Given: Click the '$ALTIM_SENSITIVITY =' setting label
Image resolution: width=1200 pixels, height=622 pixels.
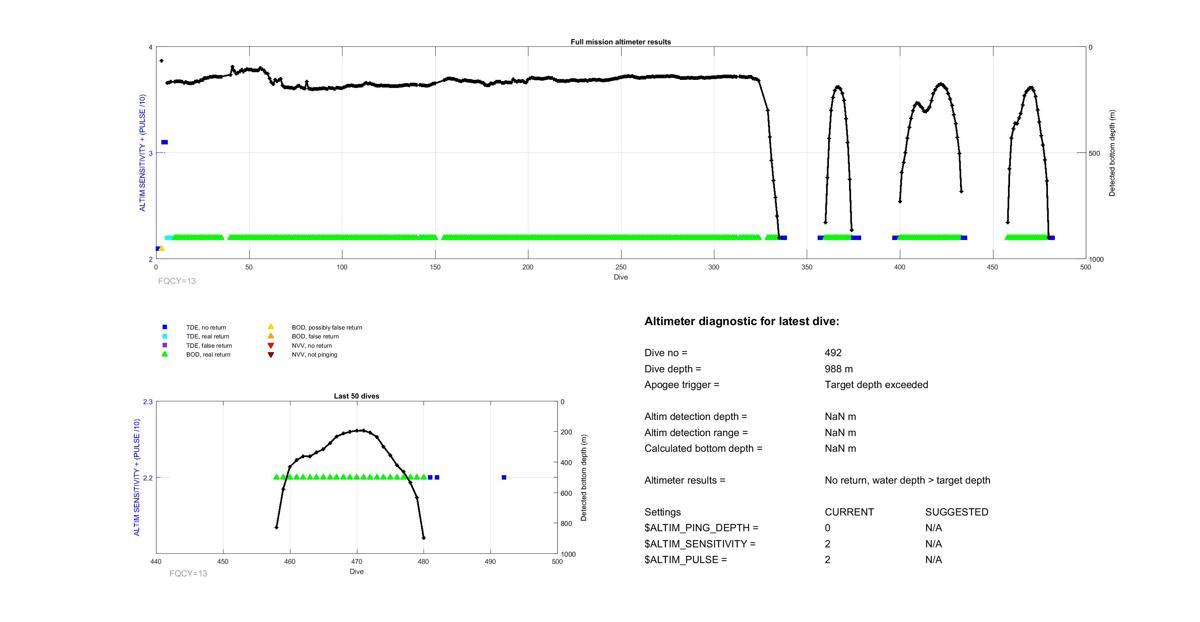Looking at the screenshot, I should coord(700,544).
